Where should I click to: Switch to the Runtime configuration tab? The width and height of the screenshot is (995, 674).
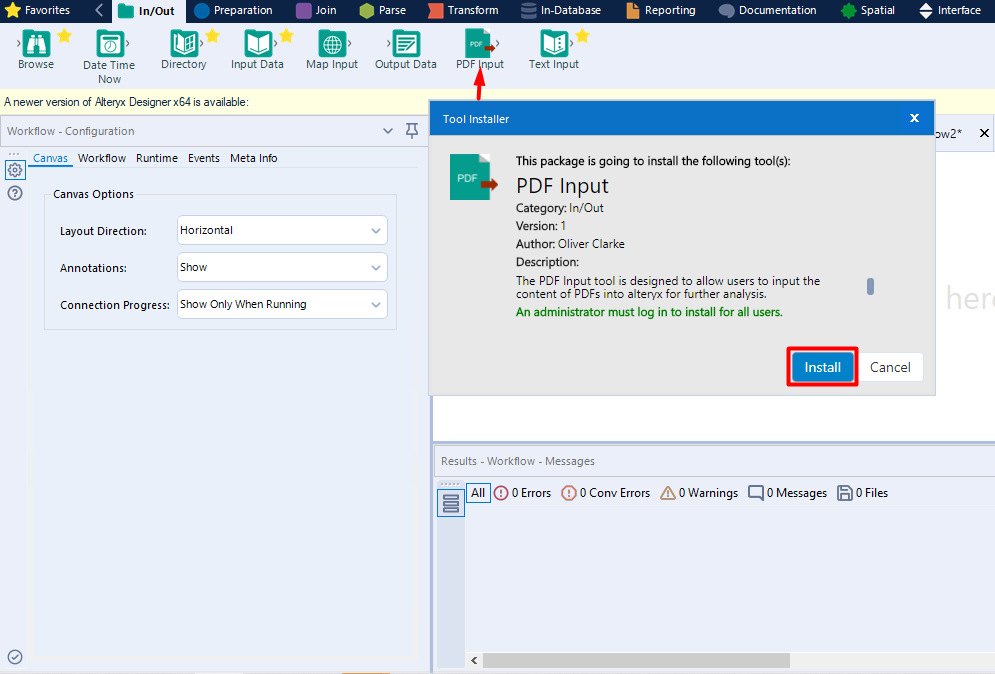click(x=157, y=158)
